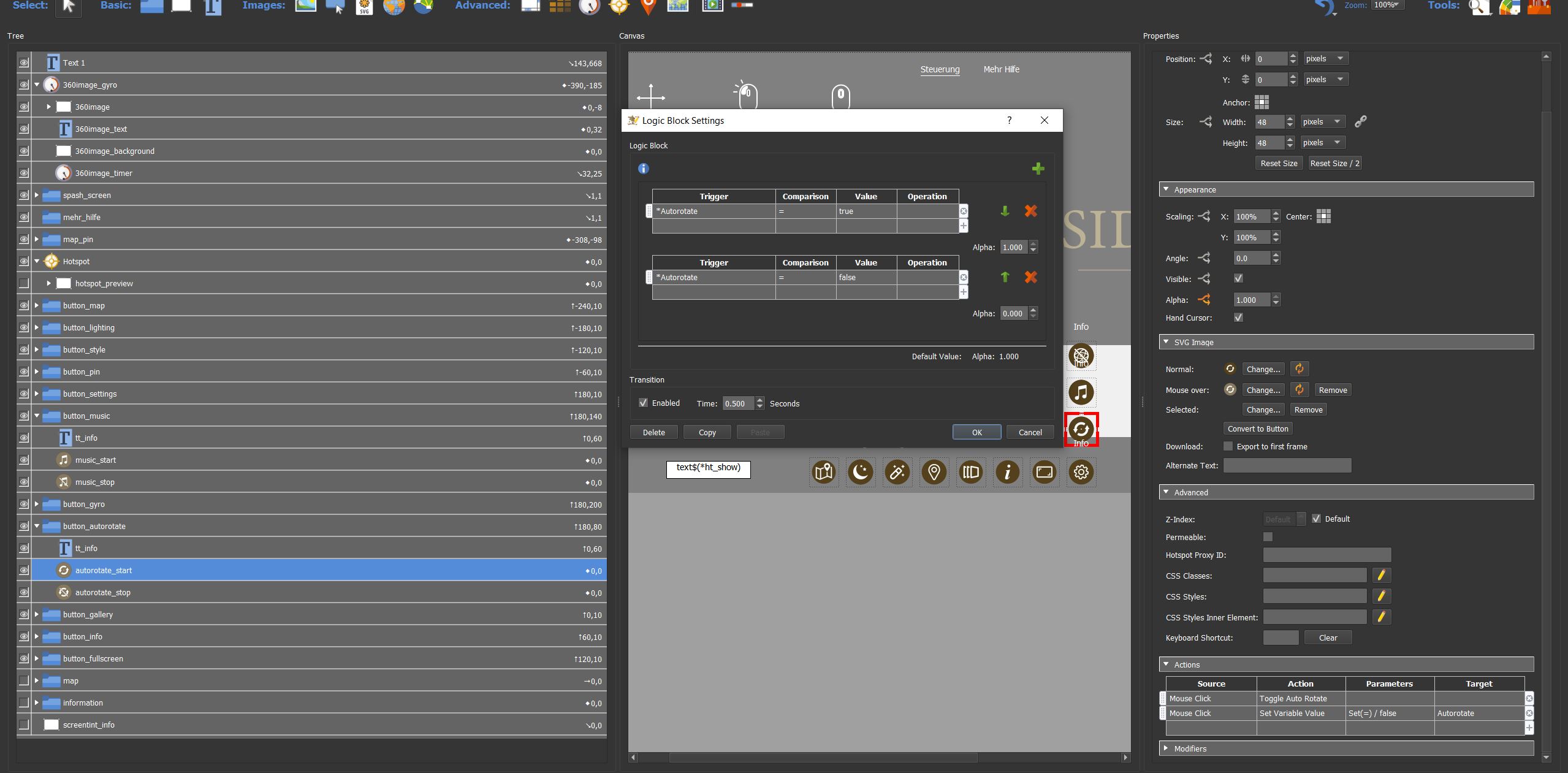Delete the Autorotate false logic block
1568x773 pixels.
1030,277
